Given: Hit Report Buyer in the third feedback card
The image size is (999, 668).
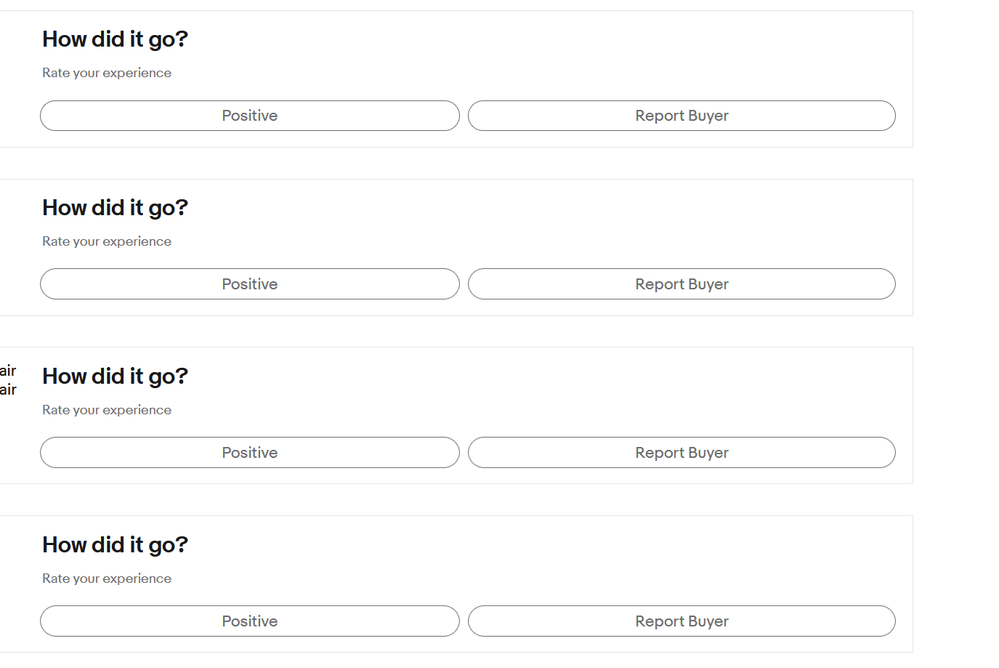Looking at the screenshot, I should coord(681,453).
